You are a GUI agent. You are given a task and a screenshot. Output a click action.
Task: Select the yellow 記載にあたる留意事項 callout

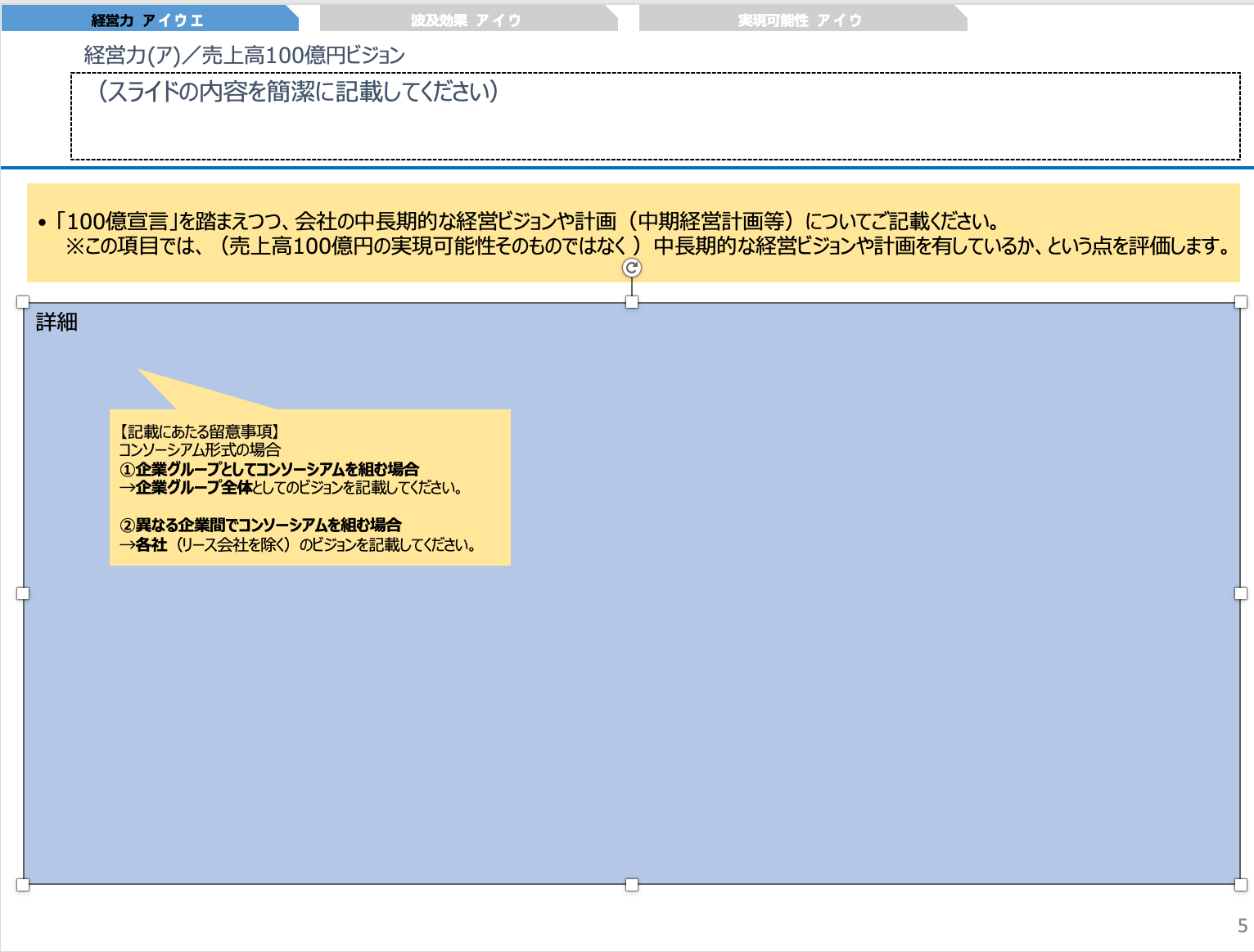[311, 487]
